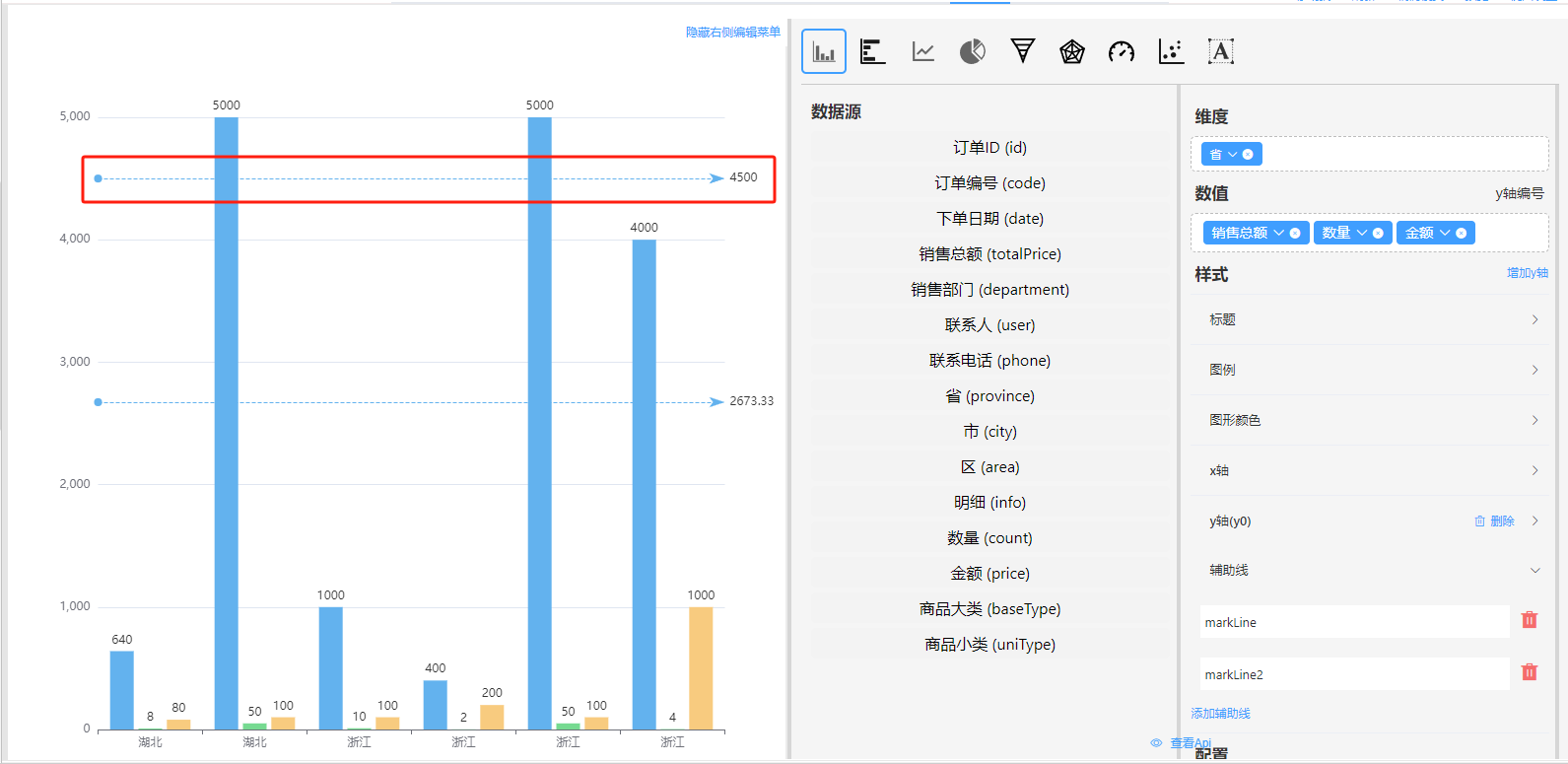Select the vertical bar chart type
Image resolution: width=1568 pixels, height=764 pixels.
[824, 51]
